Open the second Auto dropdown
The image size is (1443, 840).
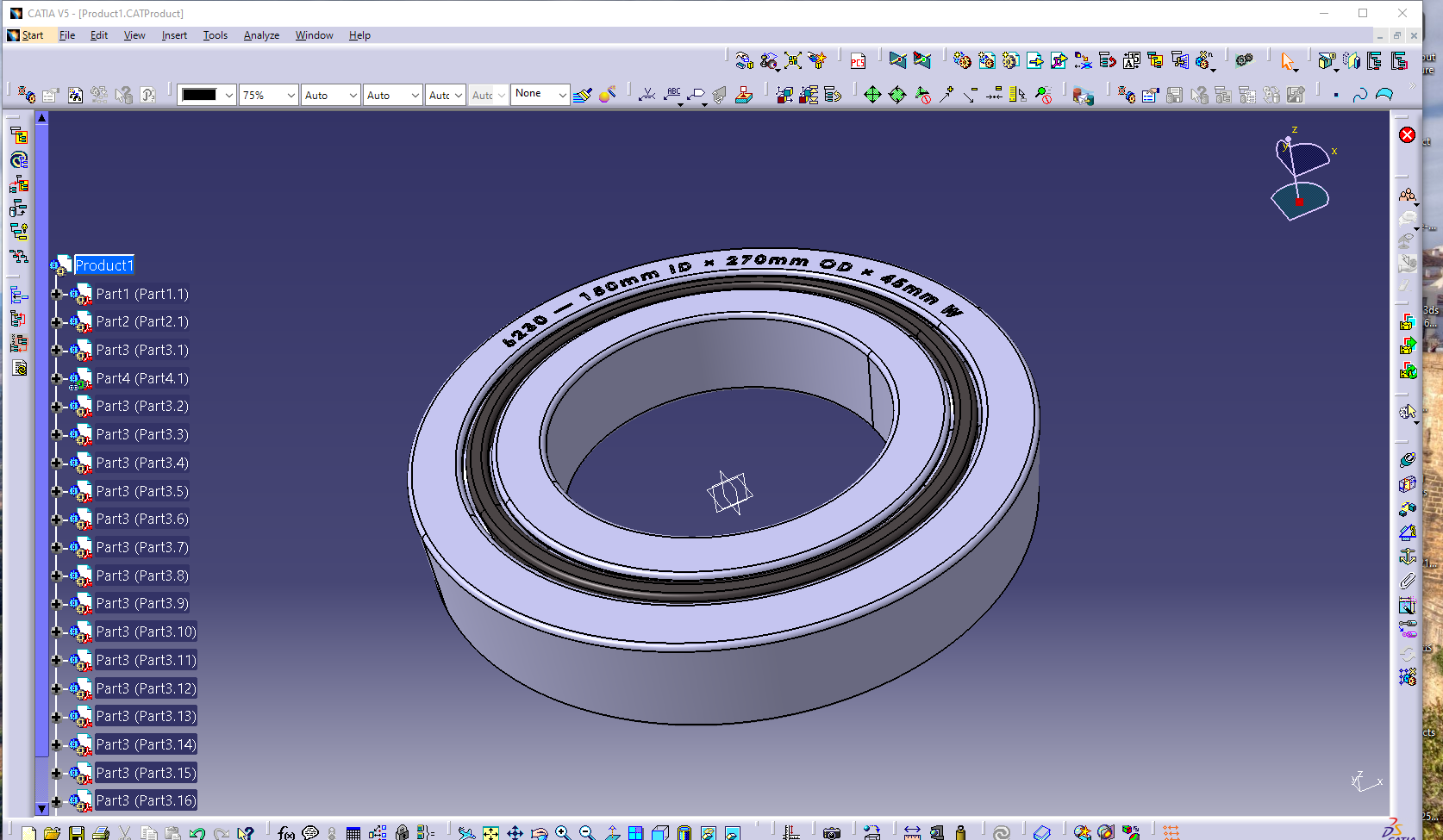[x=415, y=95]
